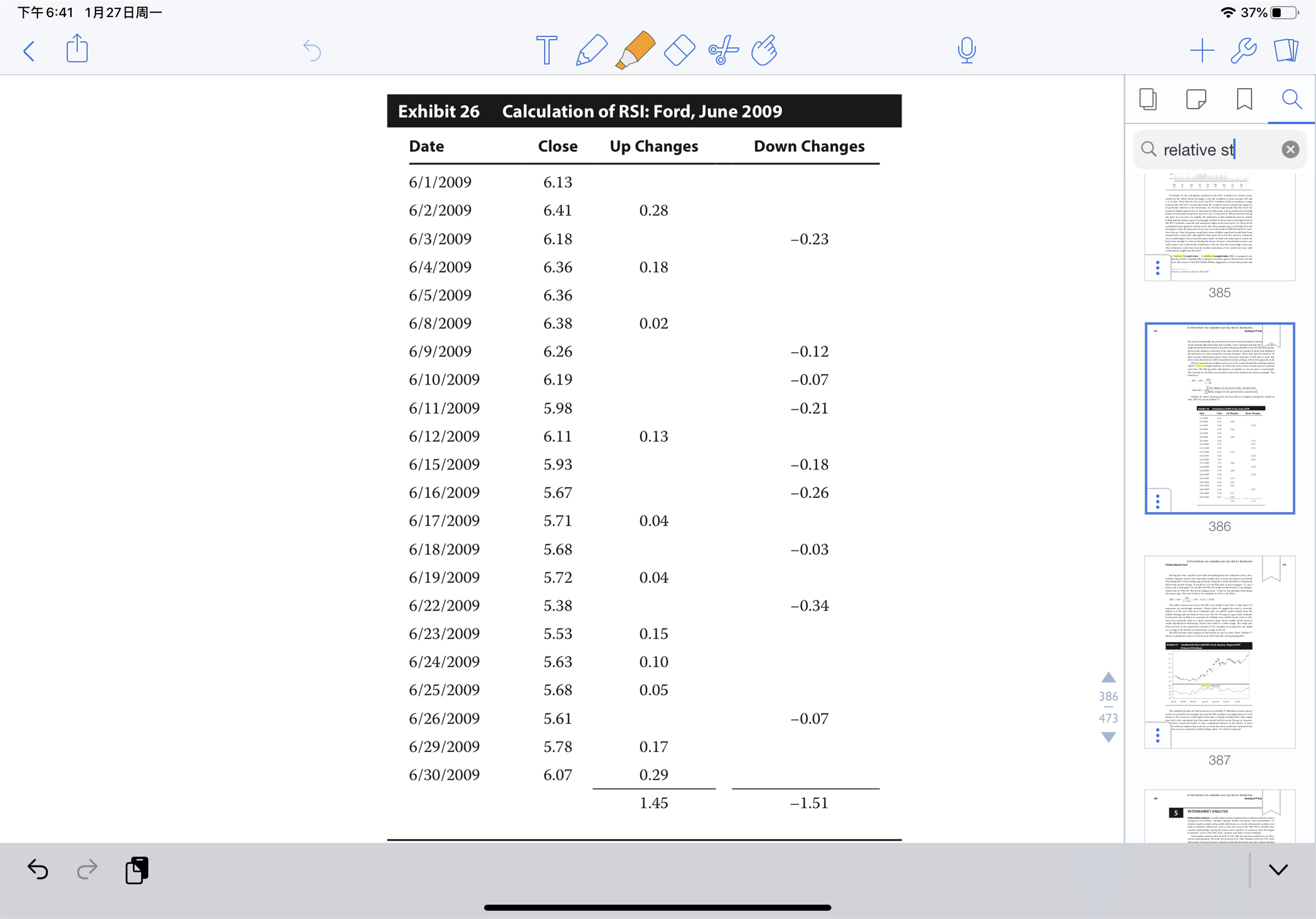Clear the search field text
The image size is (1316, 919).
click(1290, 149)
